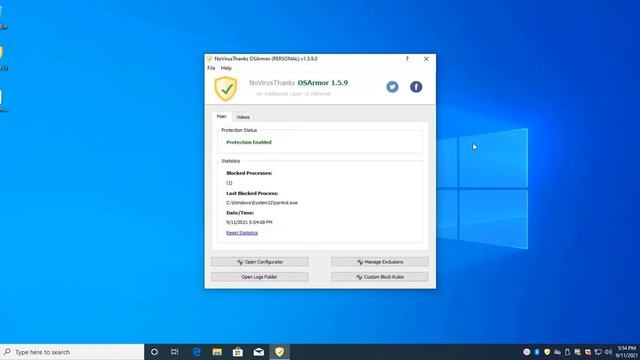Image resolution: width=640 pixels, height=360 pixels.
Task: Open Microsoft Store from the taskbar
Action: coord(238,352)
